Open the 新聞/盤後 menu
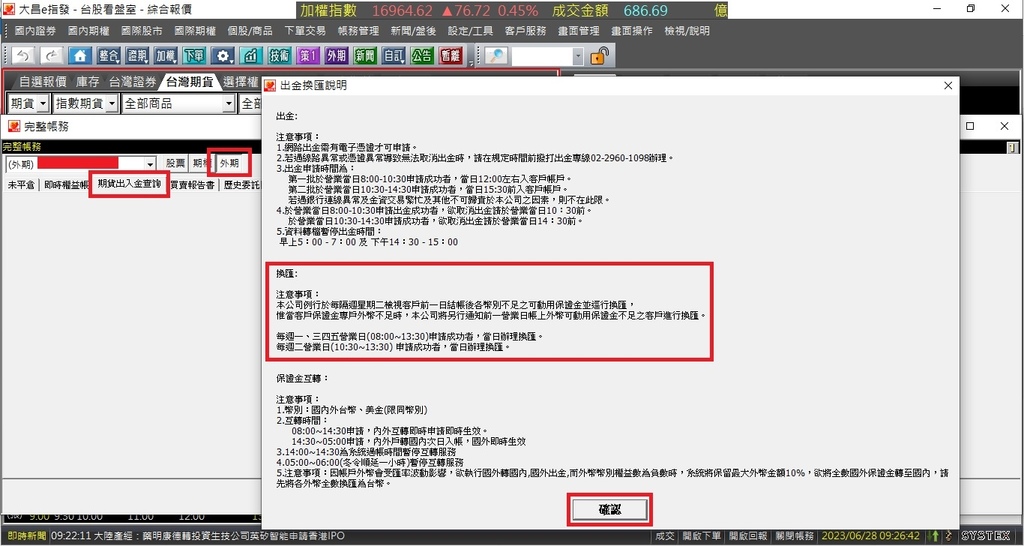The width and height of the screenshot is (1024, 546). 413,31
